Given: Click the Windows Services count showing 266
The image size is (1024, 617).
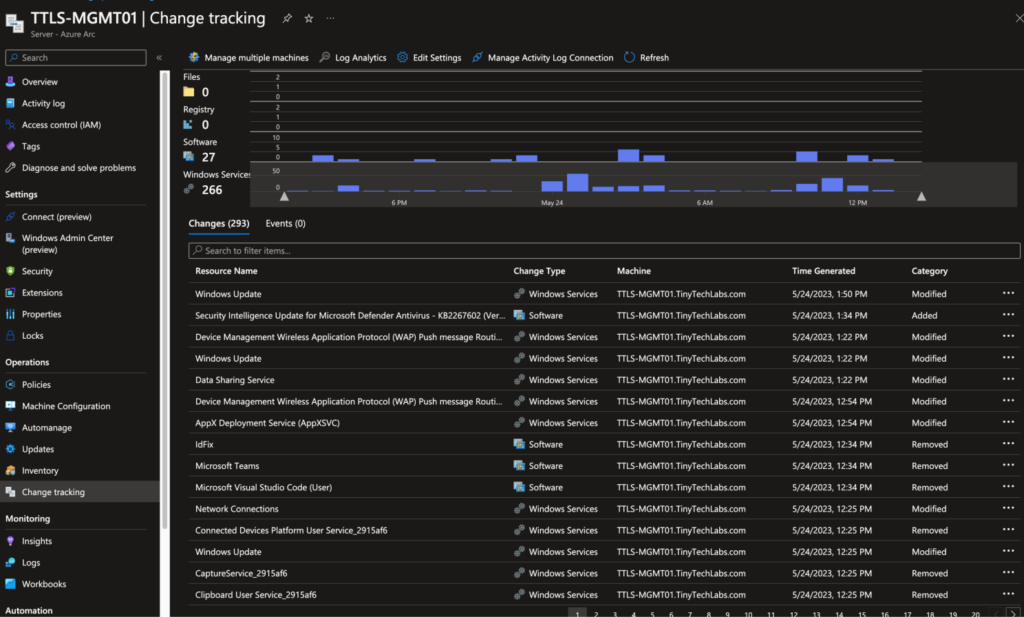Looking at the screenshot, I should point(216,183).
